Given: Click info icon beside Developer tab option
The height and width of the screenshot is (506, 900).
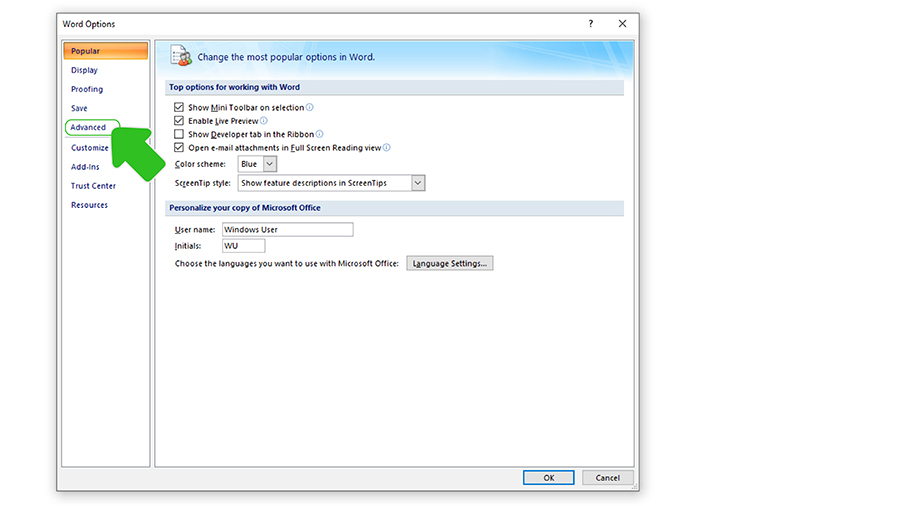Looking at the screenshot, I should coord(319,134).
